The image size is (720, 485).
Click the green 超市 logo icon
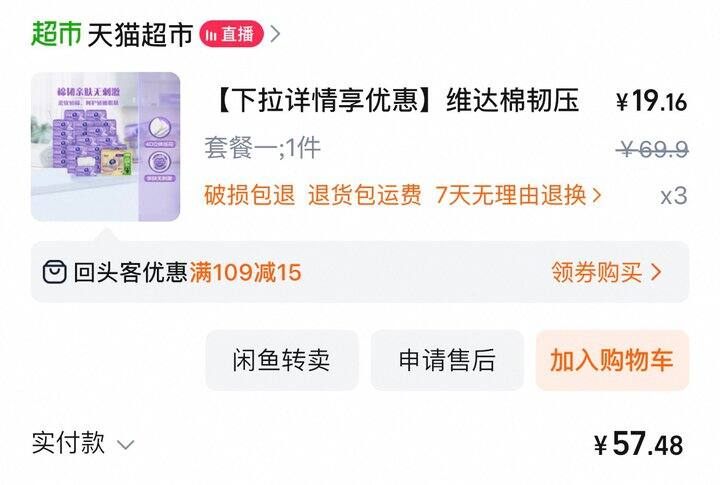coord(56,34)
